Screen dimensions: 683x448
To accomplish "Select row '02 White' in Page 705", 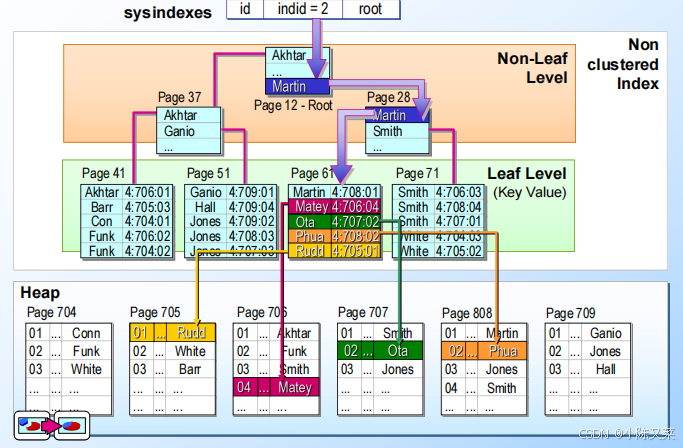I will pos(172,351).
